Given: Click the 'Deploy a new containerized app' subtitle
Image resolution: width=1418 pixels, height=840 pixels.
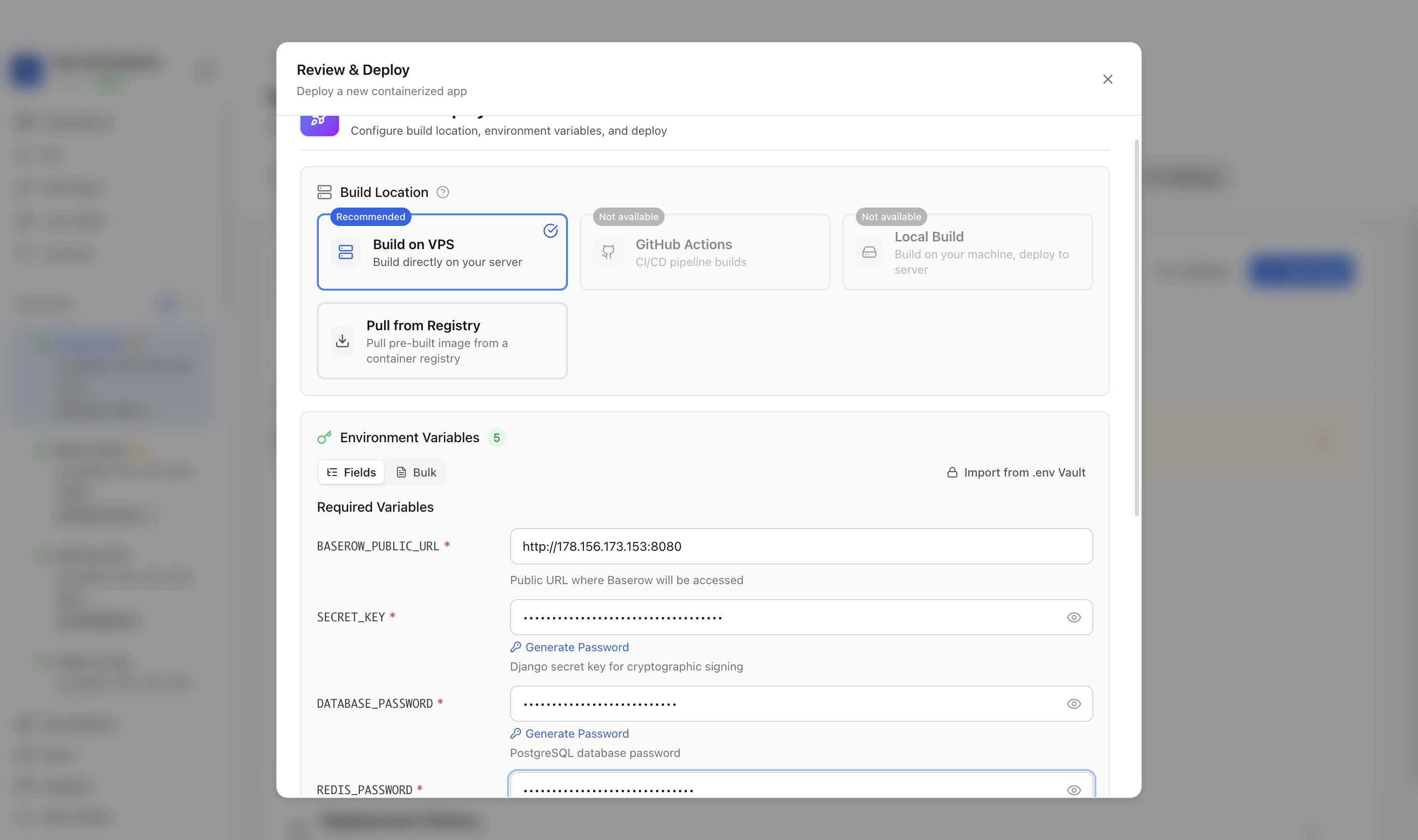Looking at the screenshot, I should pos(382,91).
